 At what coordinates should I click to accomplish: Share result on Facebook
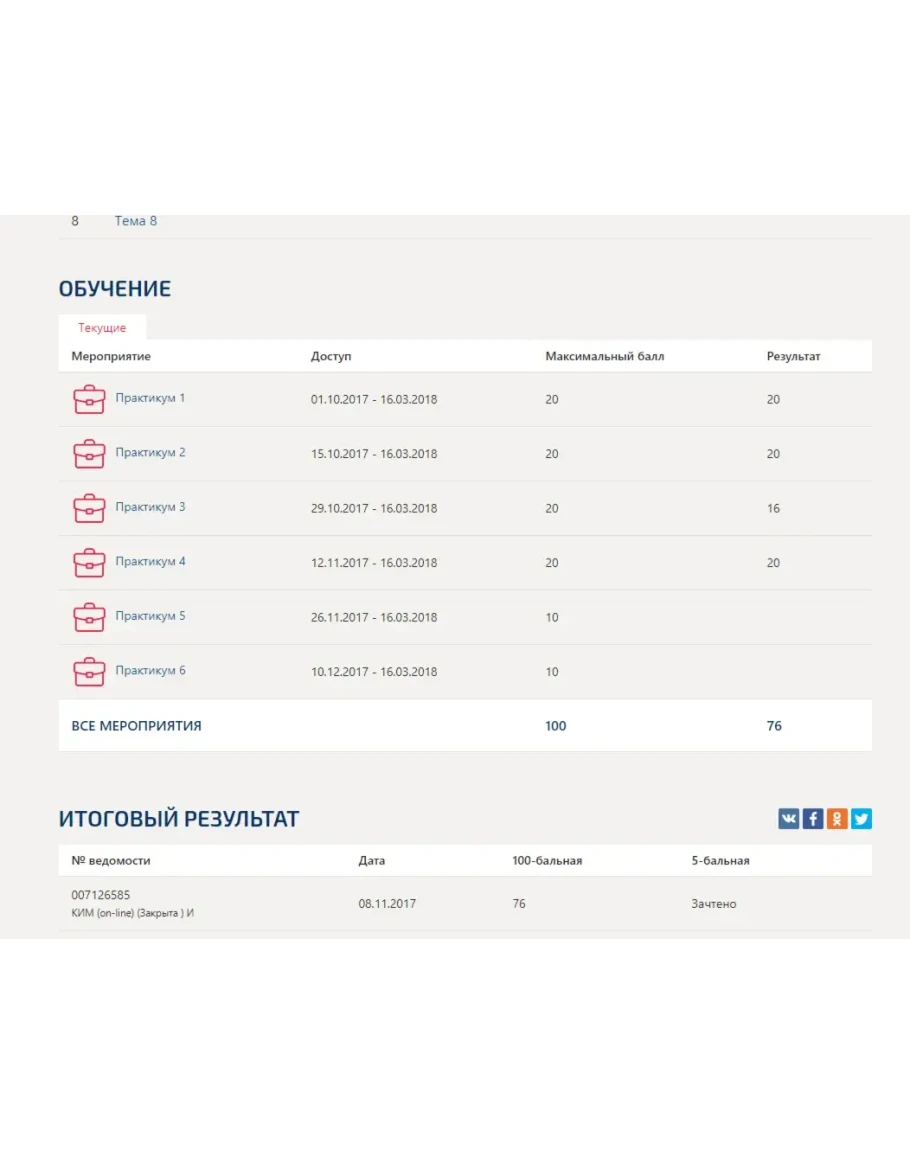(813, 819)
